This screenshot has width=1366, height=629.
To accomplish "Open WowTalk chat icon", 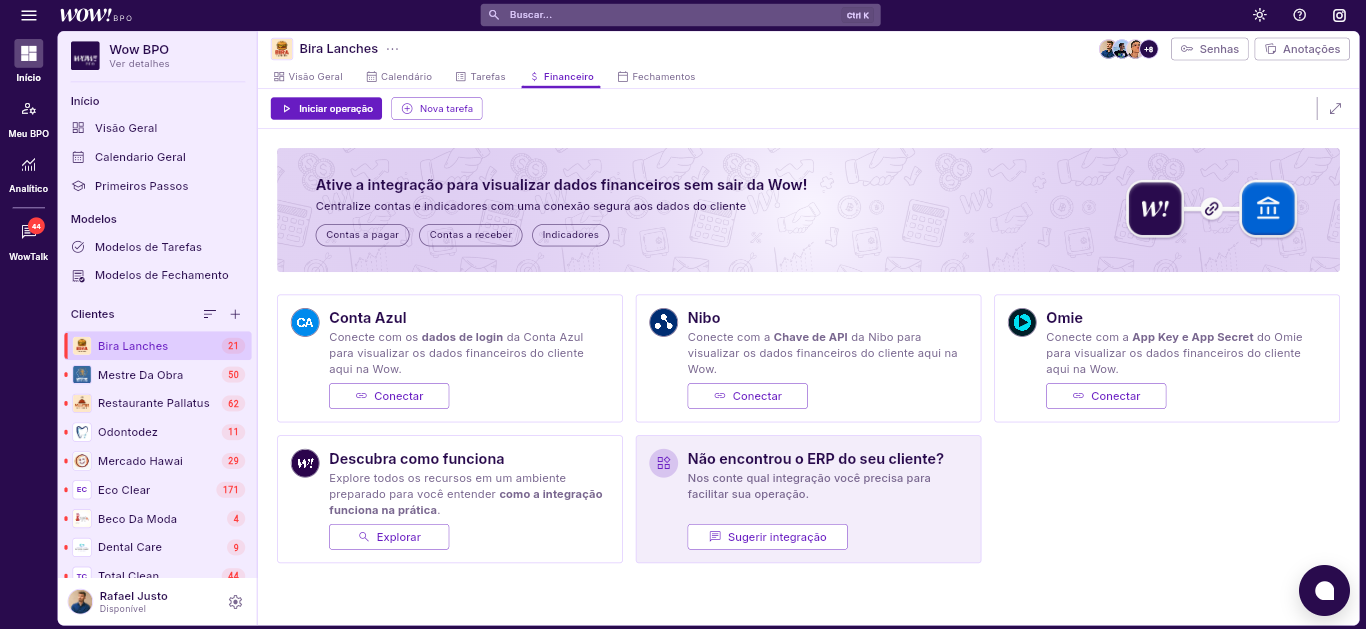I will (29, 240).
